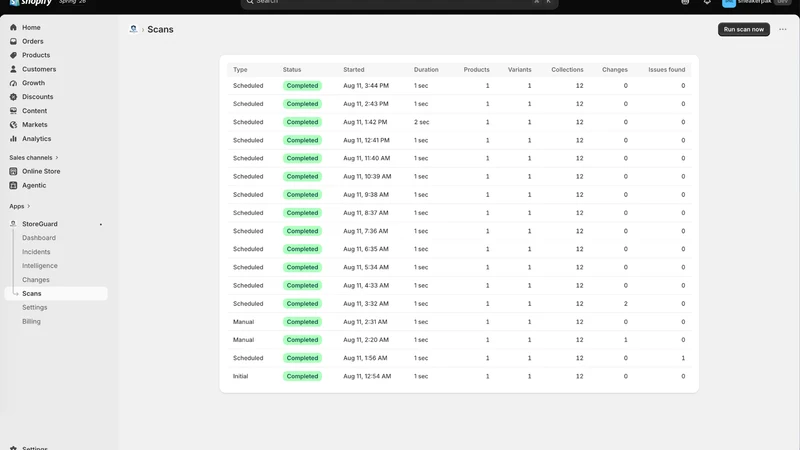
Task: Click the Issues found column header
Action: tap(666, 69)
